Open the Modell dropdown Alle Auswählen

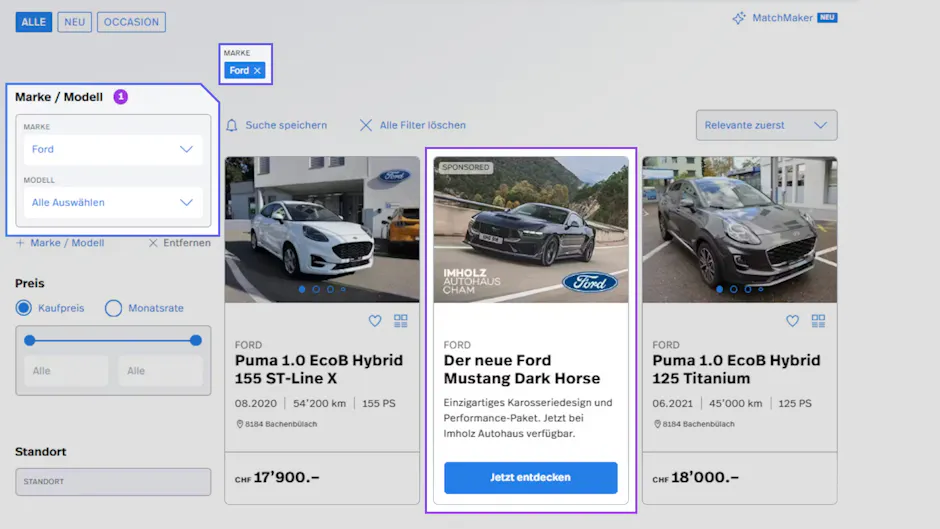(x=113, y=203)
